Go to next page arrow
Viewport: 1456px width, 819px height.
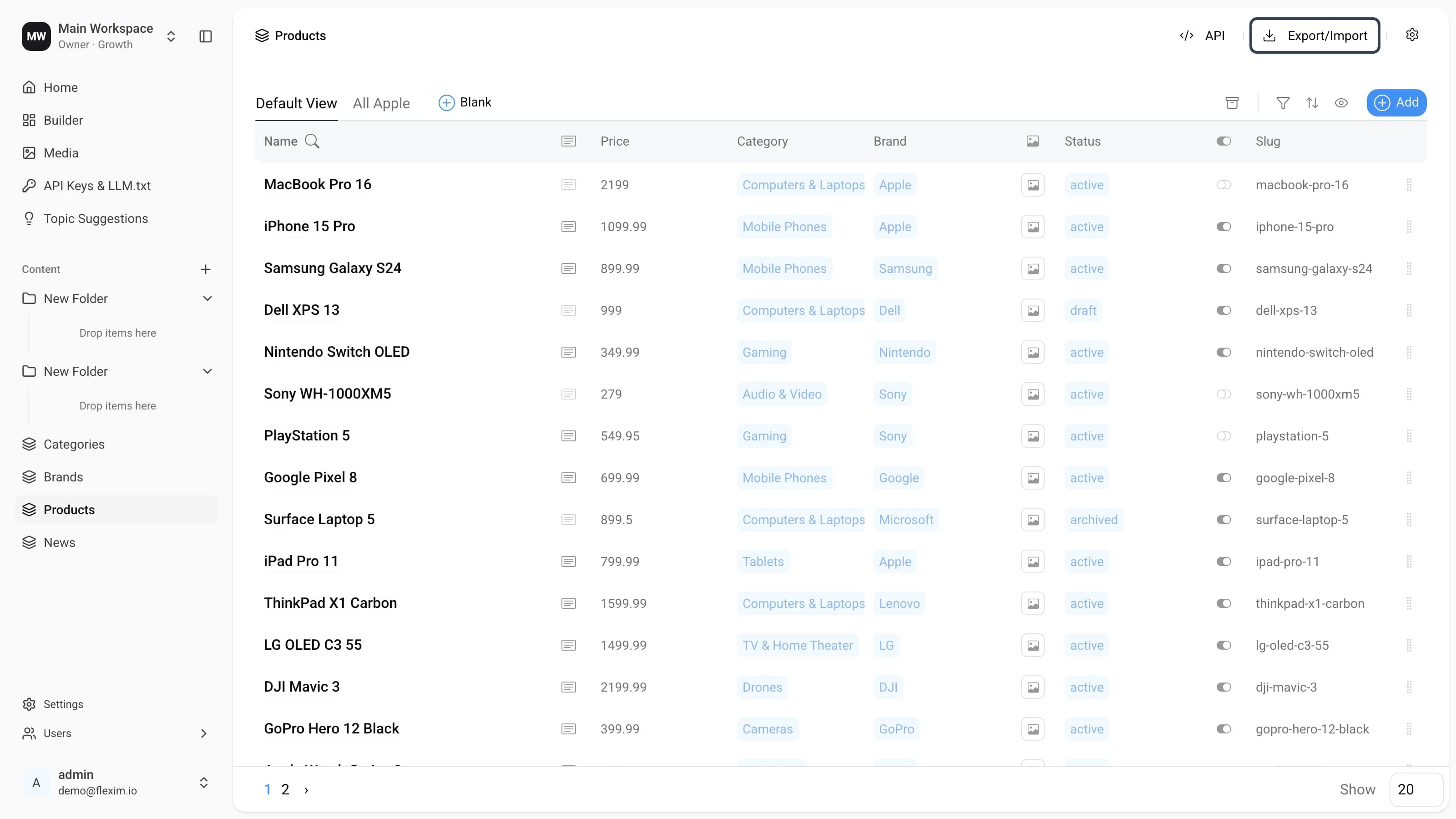(306, 790)
